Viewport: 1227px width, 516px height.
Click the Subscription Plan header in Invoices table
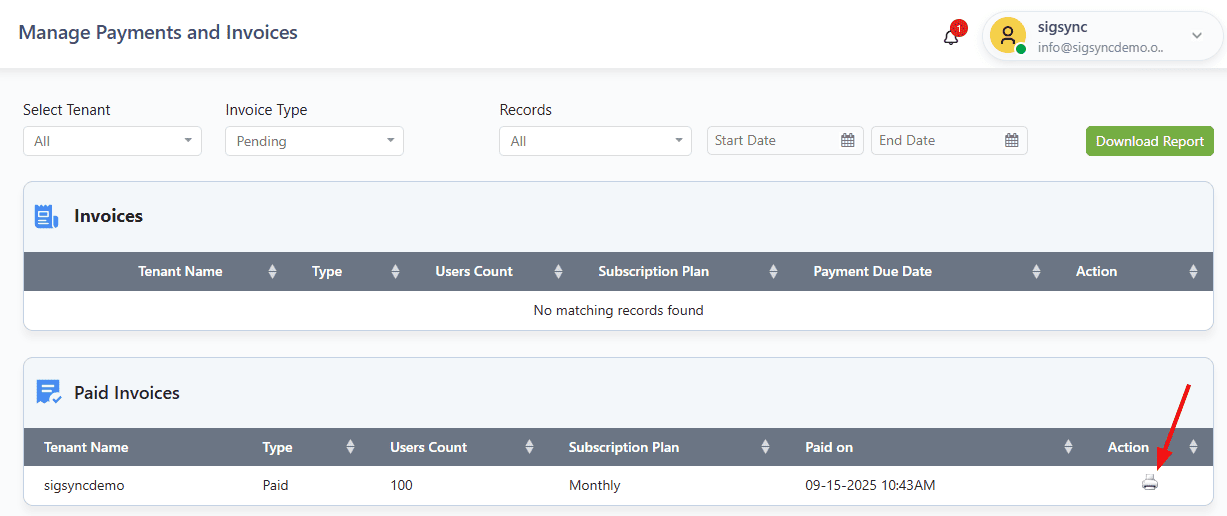(653, 272)
